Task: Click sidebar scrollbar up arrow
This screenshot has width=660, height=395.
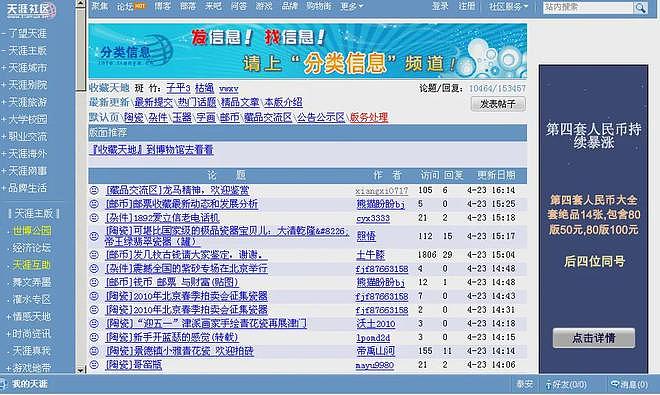Action: (80, 4)
